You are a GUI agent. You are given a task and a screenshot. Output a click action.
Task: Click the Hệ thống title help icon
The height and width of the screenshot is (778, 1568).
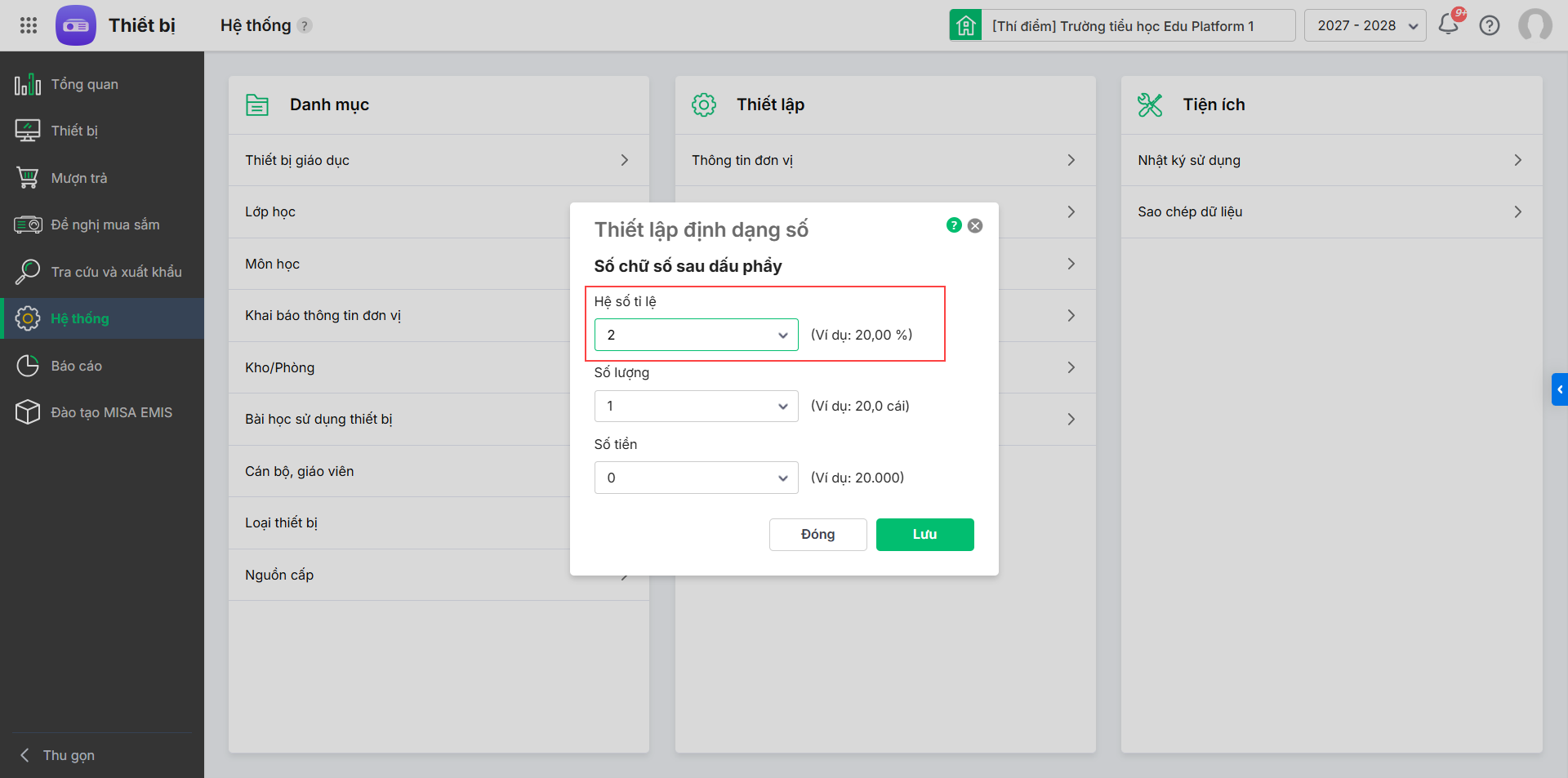tap(305, 25)
